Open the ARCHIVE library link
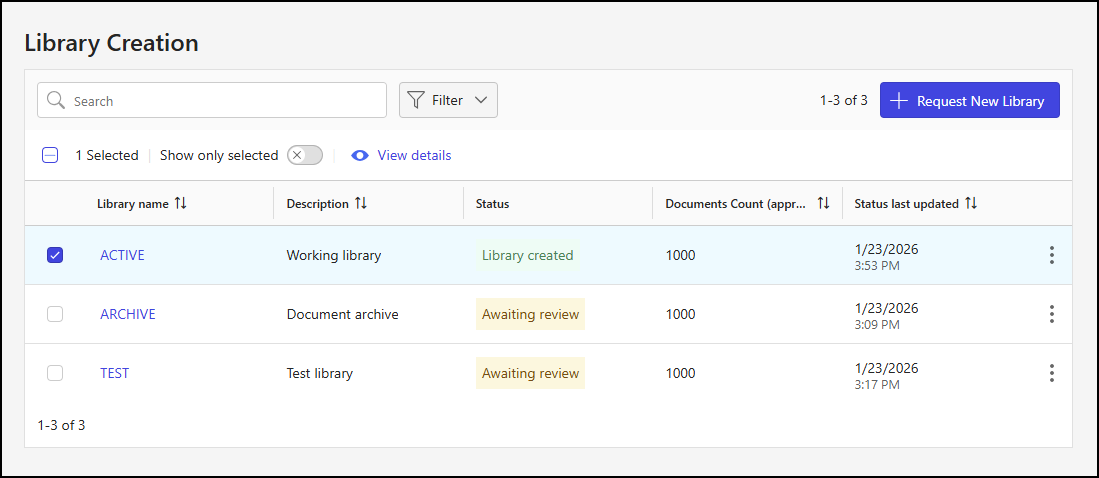This screenshot has height=478, width=1099. coord(128,314)
